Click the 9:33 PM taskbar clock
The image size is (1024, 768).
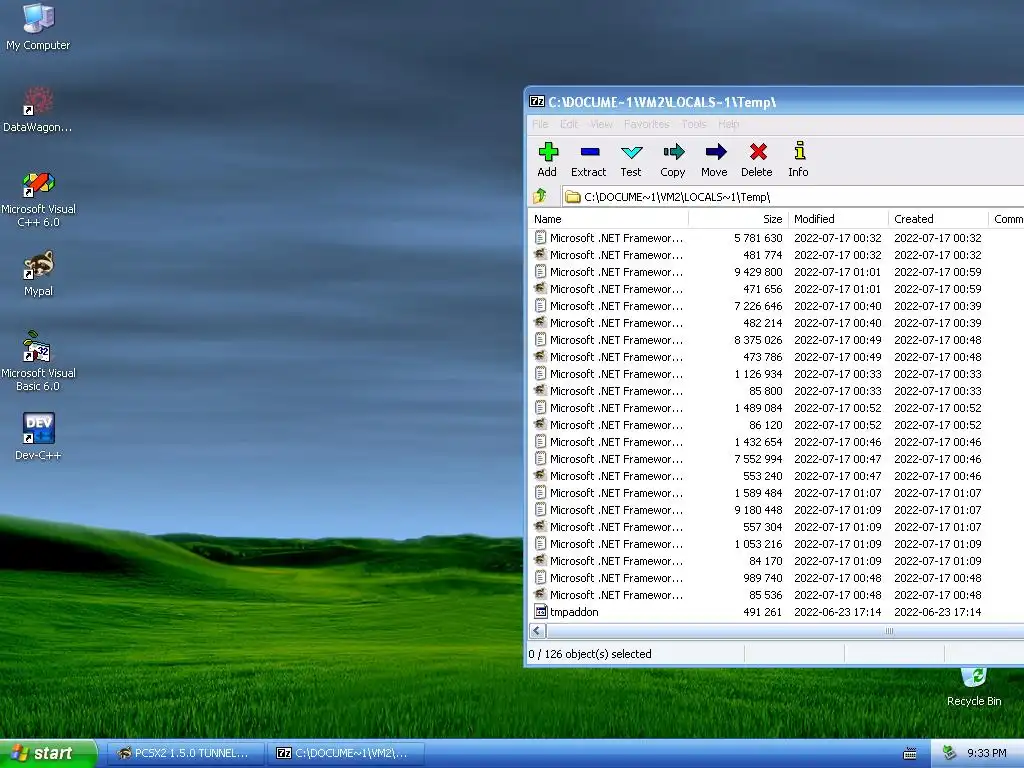pos(987,753)
